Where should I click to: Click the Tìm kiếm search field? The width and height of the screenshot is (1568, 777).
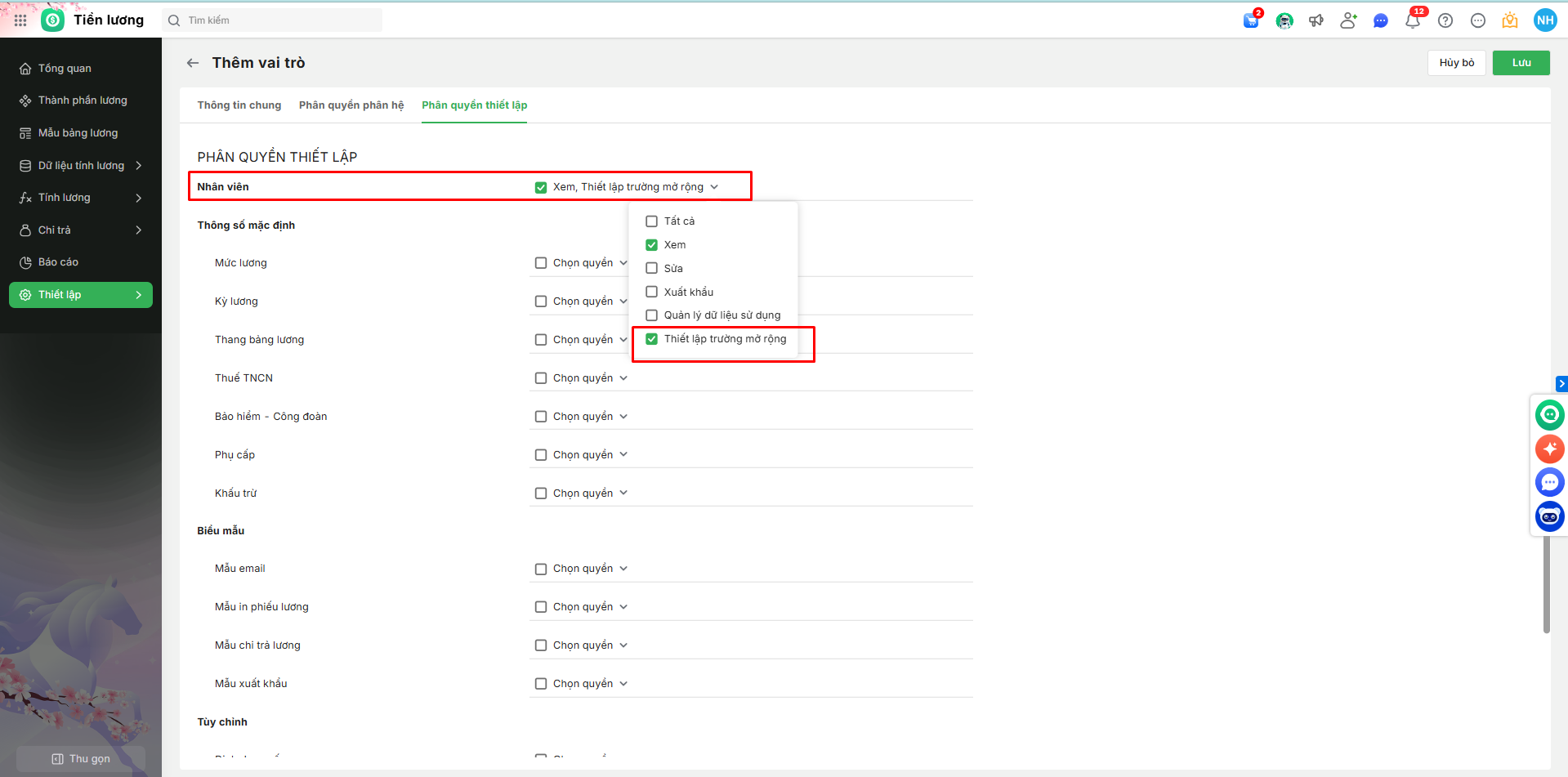273,20
